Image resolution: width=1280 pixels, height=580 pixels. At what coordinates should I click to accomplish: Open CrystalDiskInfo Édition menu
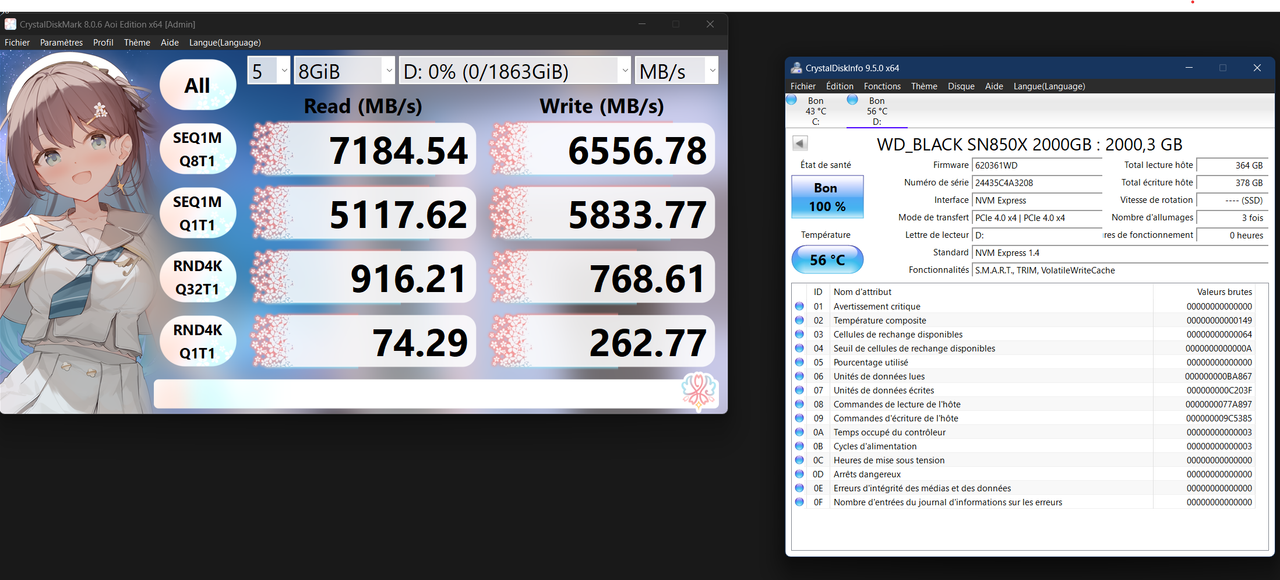pyautogui.click(x=840, y=86)
